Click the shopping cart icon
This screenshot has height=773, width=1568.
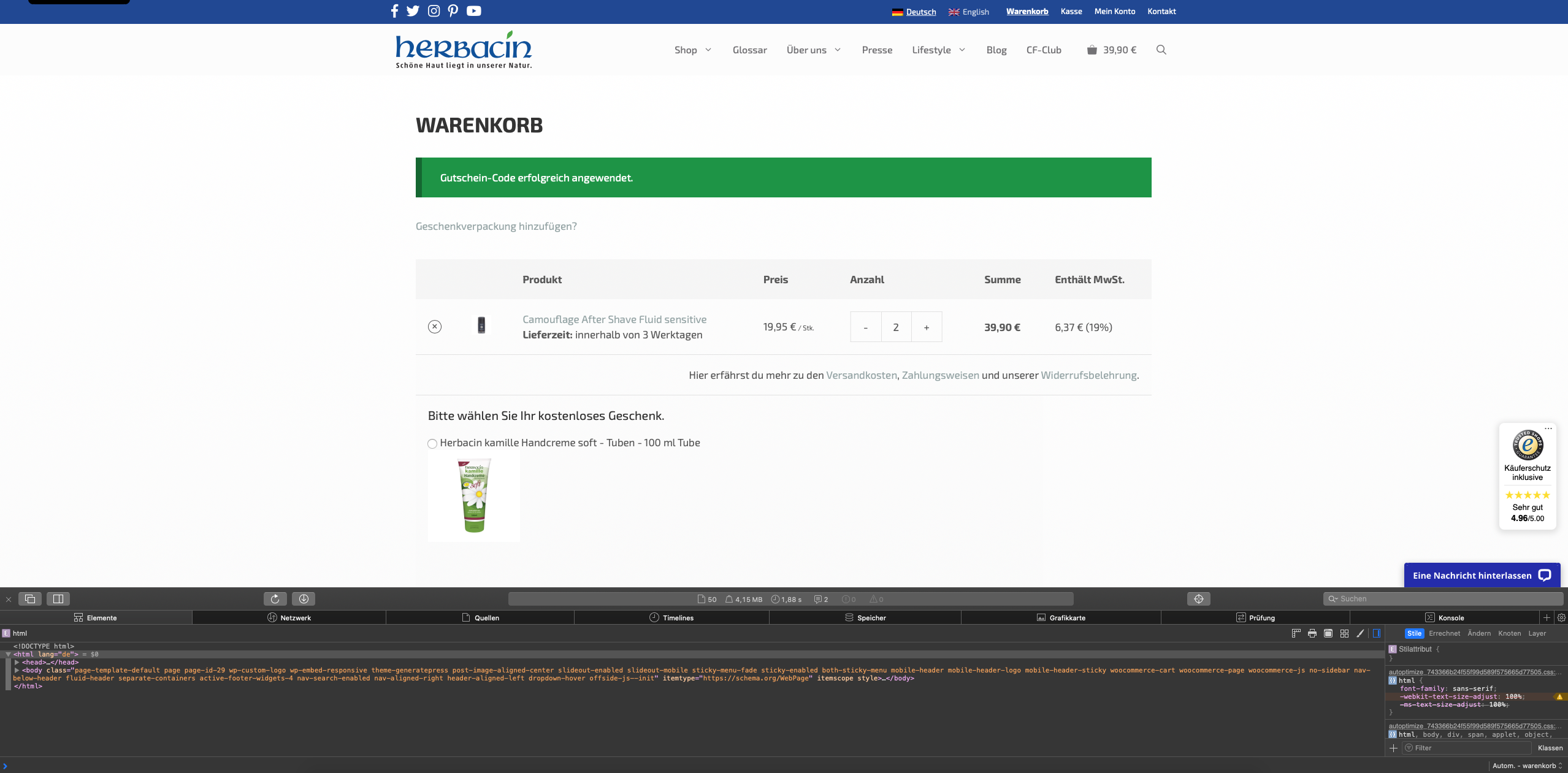tap(1093, 49)
